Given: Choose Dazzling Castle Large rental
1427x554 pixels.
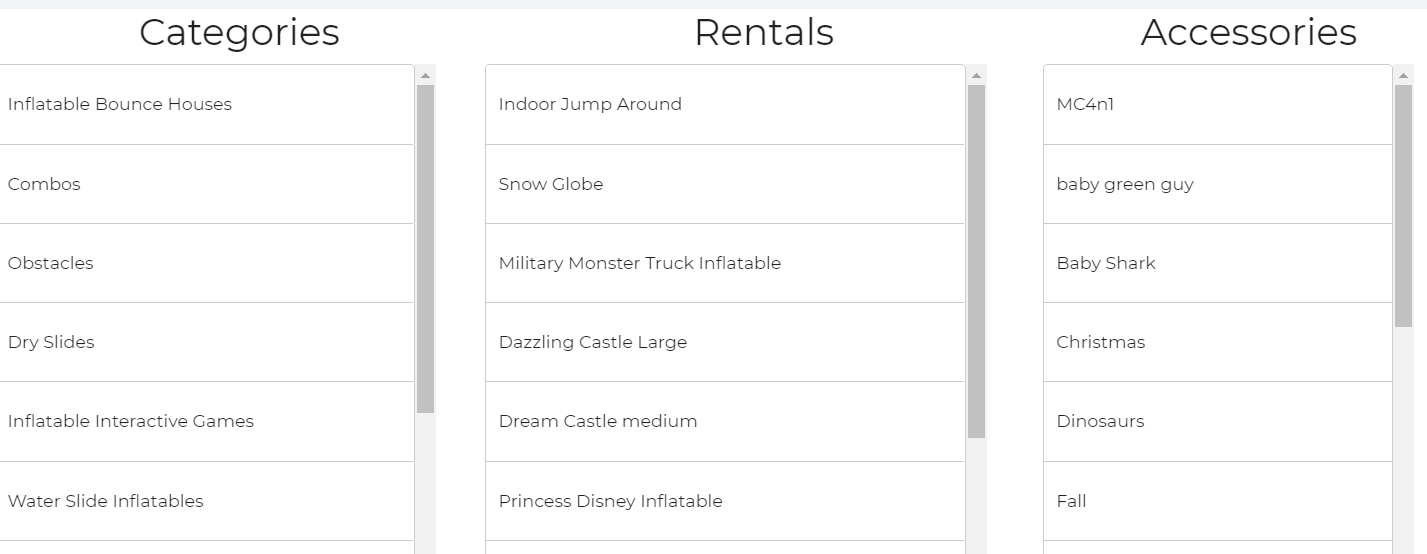Looking at the screenshot, I should pyautogui.click(x=593, y=342).
